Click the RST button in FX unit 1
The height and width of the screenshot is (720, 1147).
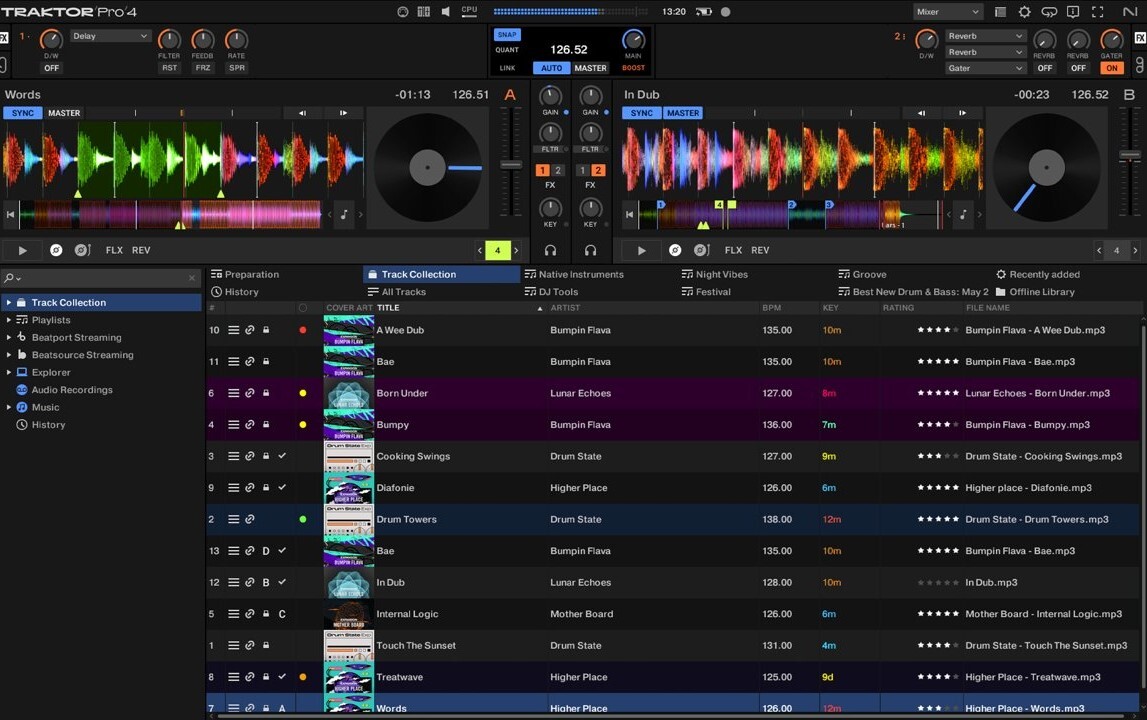click(170, 68)
